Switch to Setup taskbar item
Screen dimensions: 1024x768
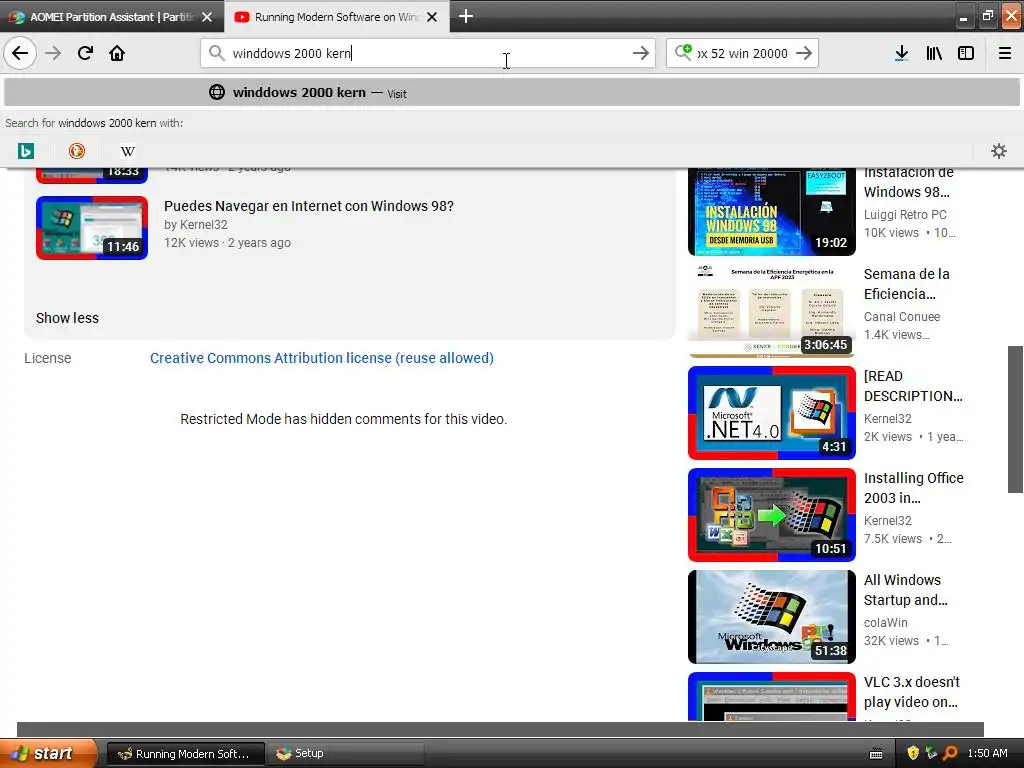[346, 754]
